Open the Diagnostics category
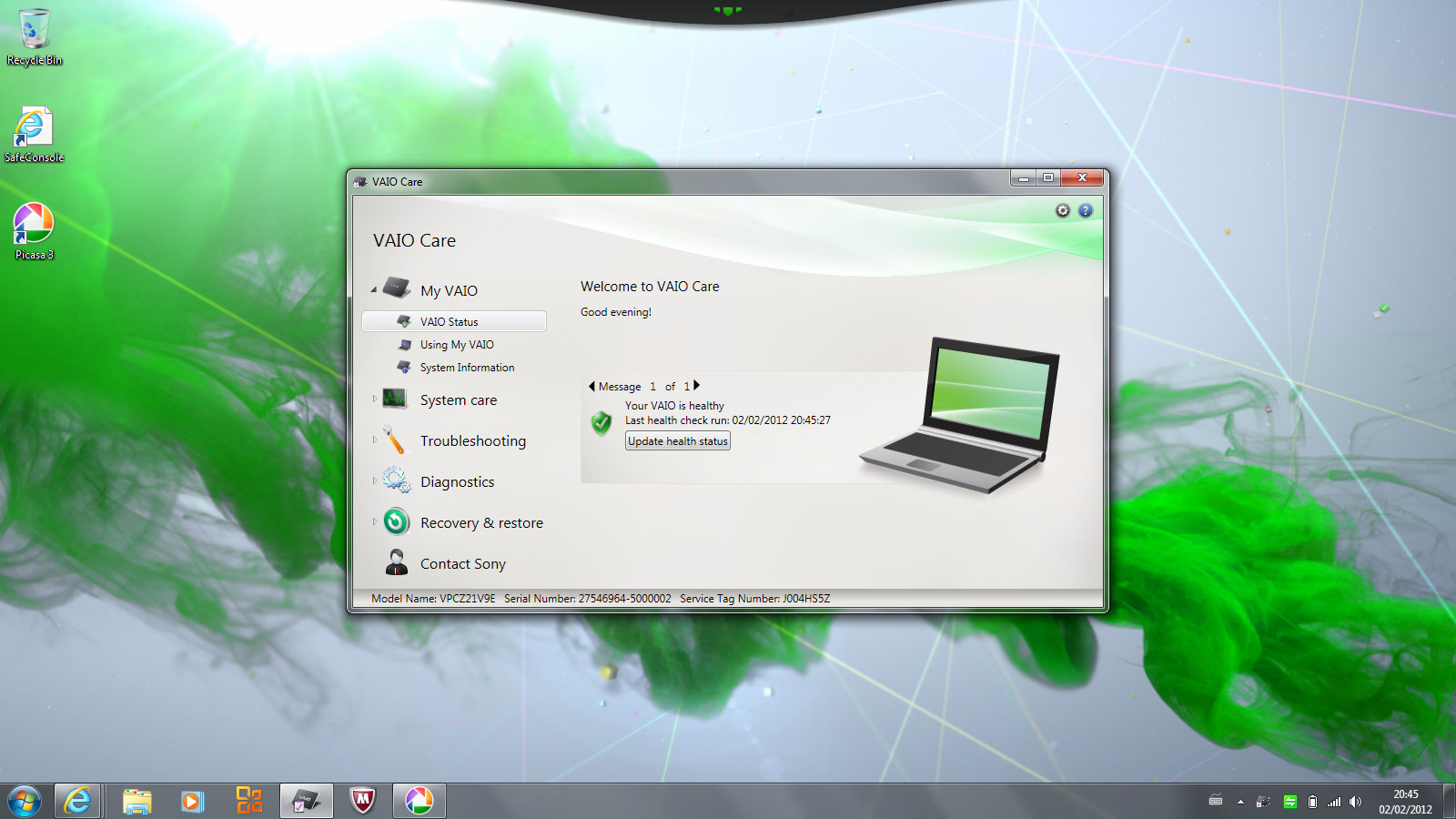This screenshot has width=1456, height=819. point(458,482)
